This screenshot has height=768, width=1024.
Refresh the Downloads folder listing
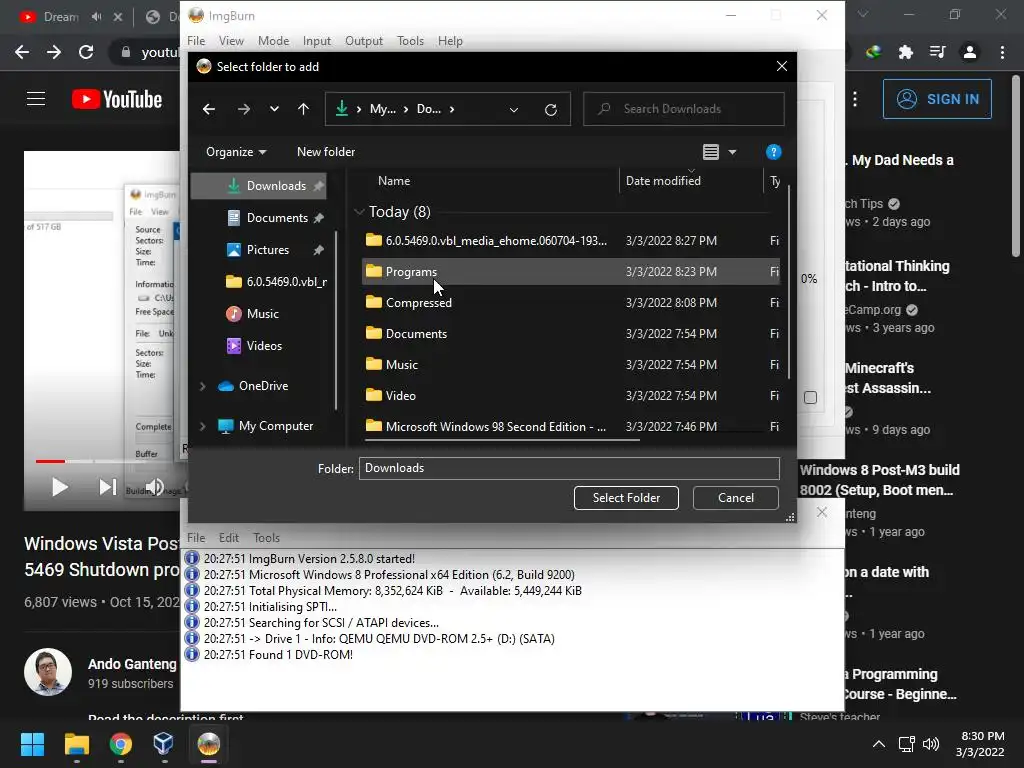pyautogui.click(x=551, y=110)
